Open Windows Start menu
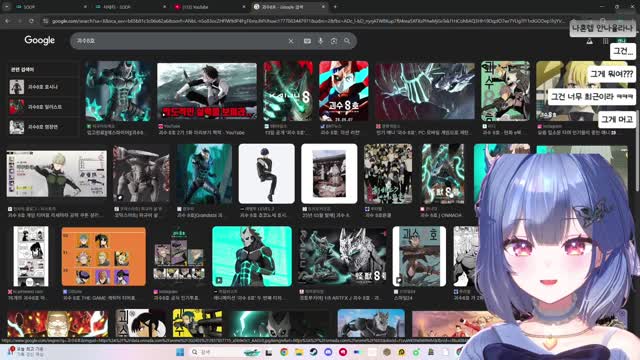640x360 pixels. click(180, 352)
